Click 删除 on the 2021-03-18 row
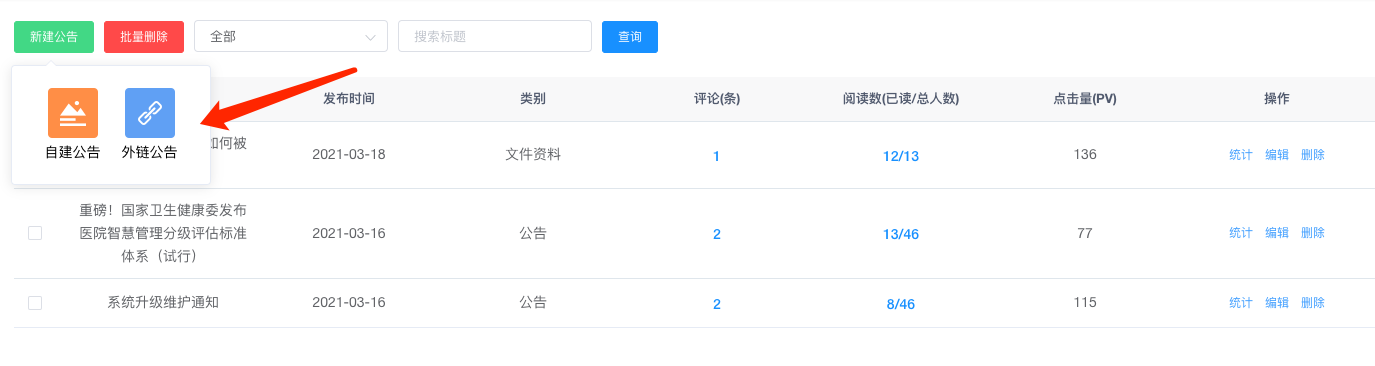 click(1313, 155)
